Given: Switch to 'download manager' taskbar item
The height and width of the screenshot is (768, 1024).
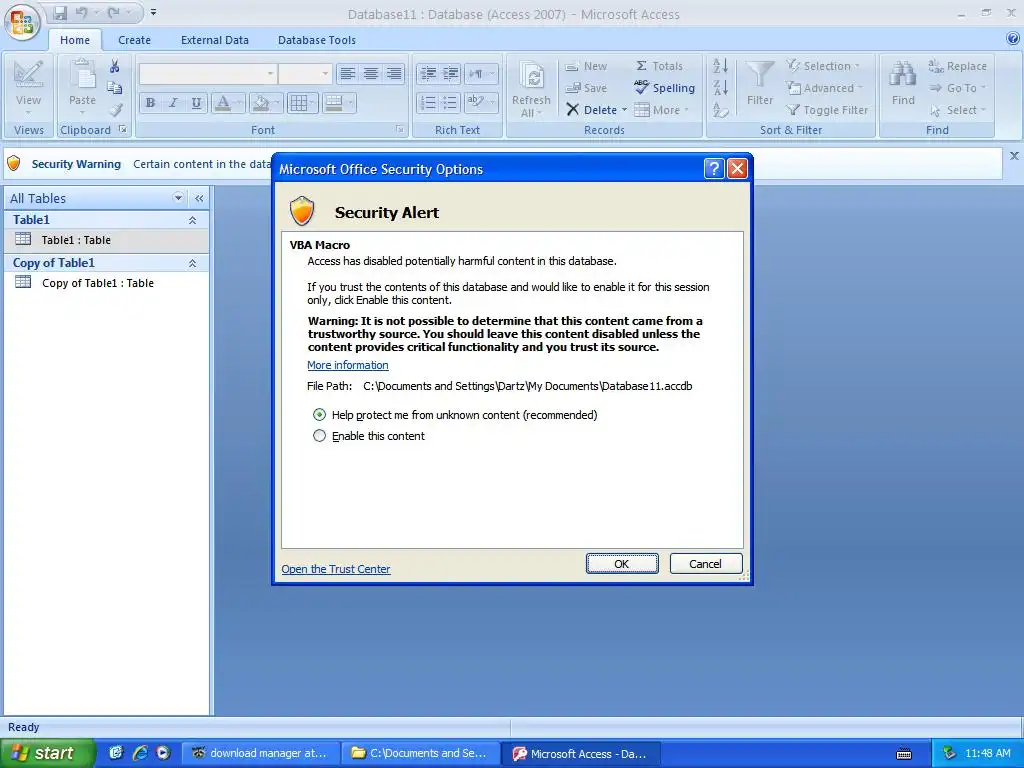Looking at the screenshot, I should point(259,753).
